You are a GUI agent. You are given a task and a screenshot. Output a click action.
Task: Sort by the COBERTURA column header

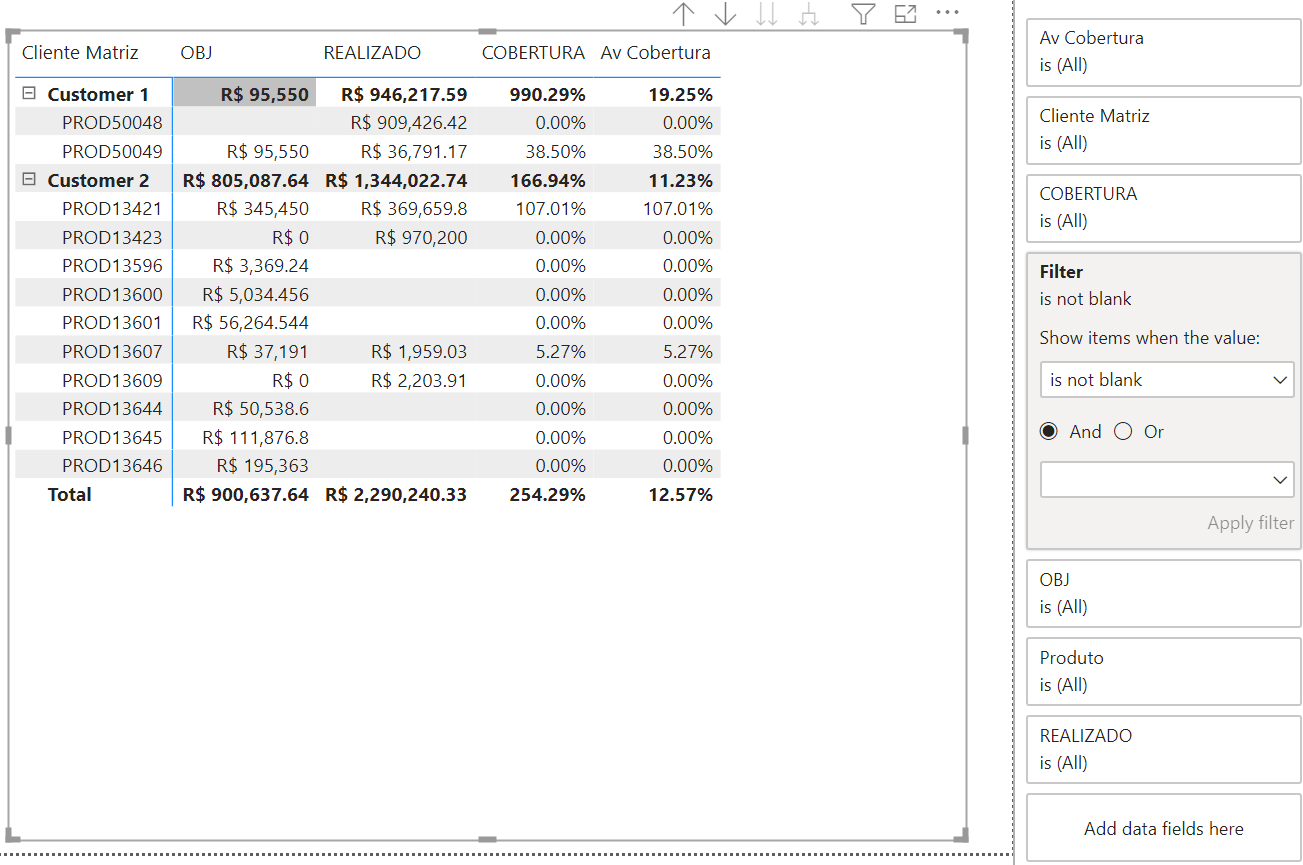pyautogui.click(x=533, y=53)
